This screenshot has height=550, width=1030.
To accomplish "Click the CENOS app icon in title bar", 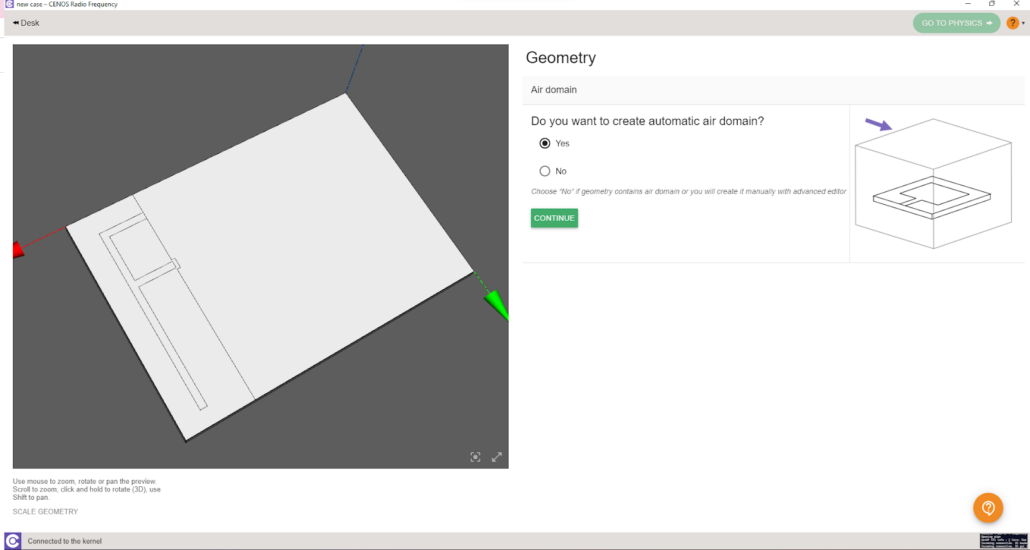I will click(x=8, y=5).
